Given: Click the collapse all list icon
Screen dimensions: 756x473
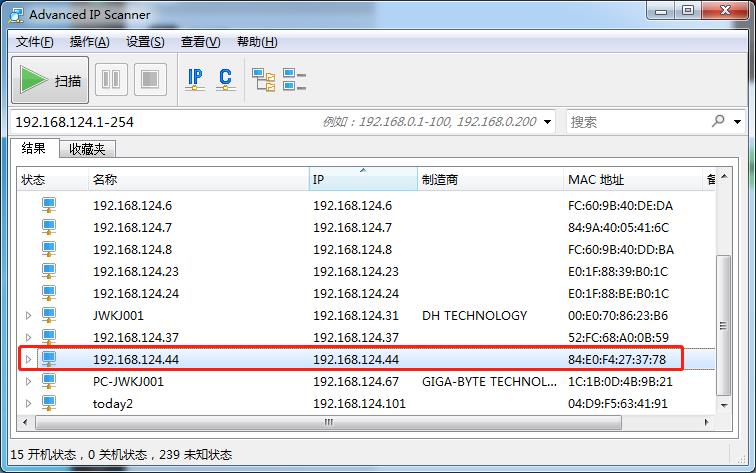Looking at the screenshot, I should [294, 80].
